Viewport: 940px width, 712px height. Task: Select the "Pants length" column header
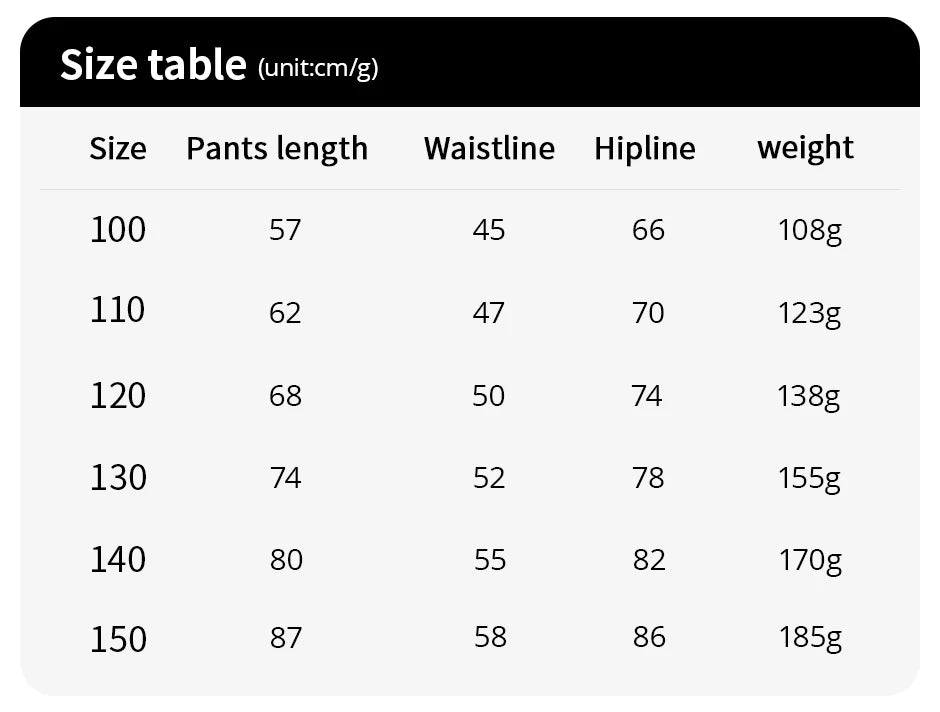point(277,149)
